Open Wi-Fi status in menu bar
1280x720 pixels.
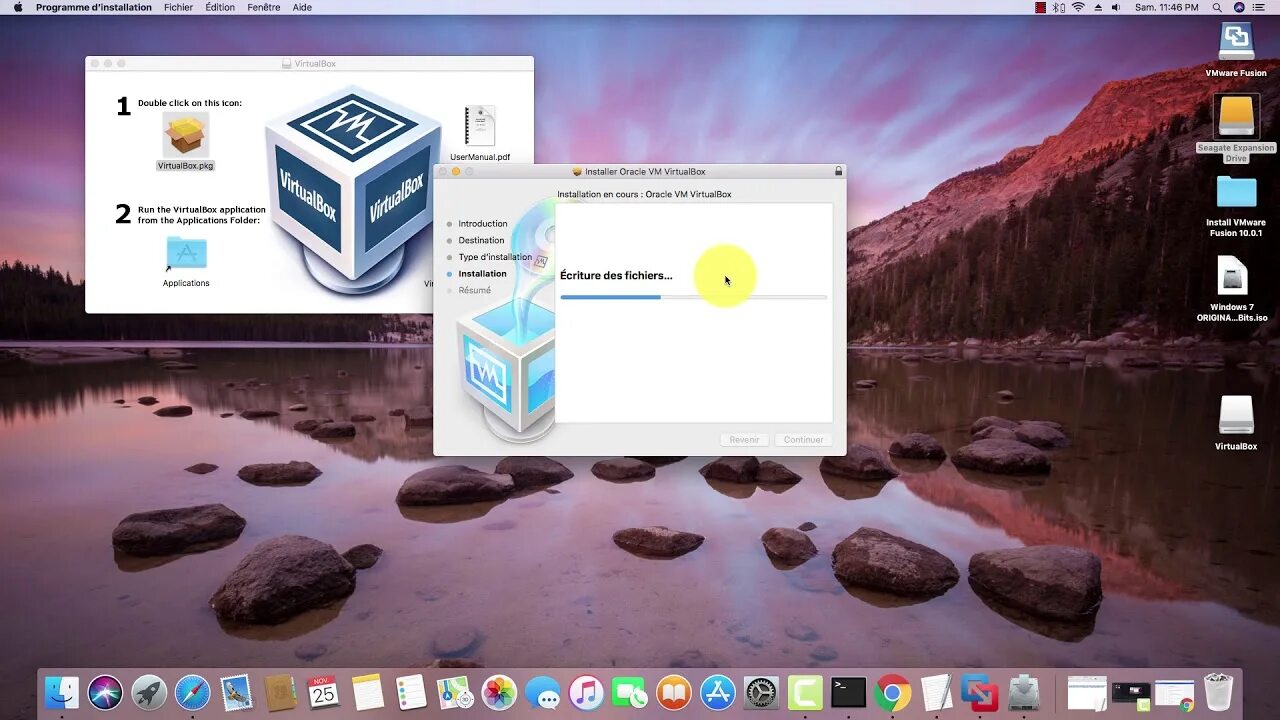1079,7
